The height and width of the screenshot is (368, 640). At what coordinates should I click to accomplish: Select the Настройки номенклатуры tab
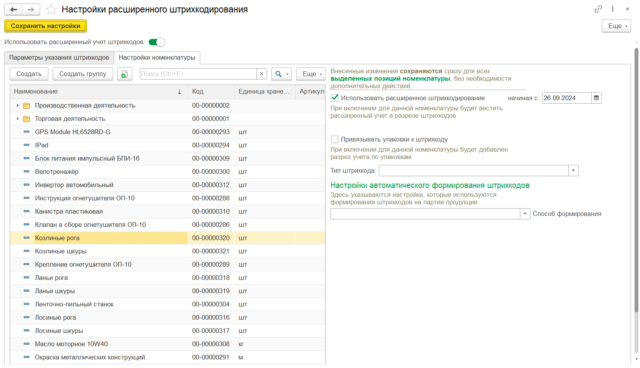coord(157,58)
